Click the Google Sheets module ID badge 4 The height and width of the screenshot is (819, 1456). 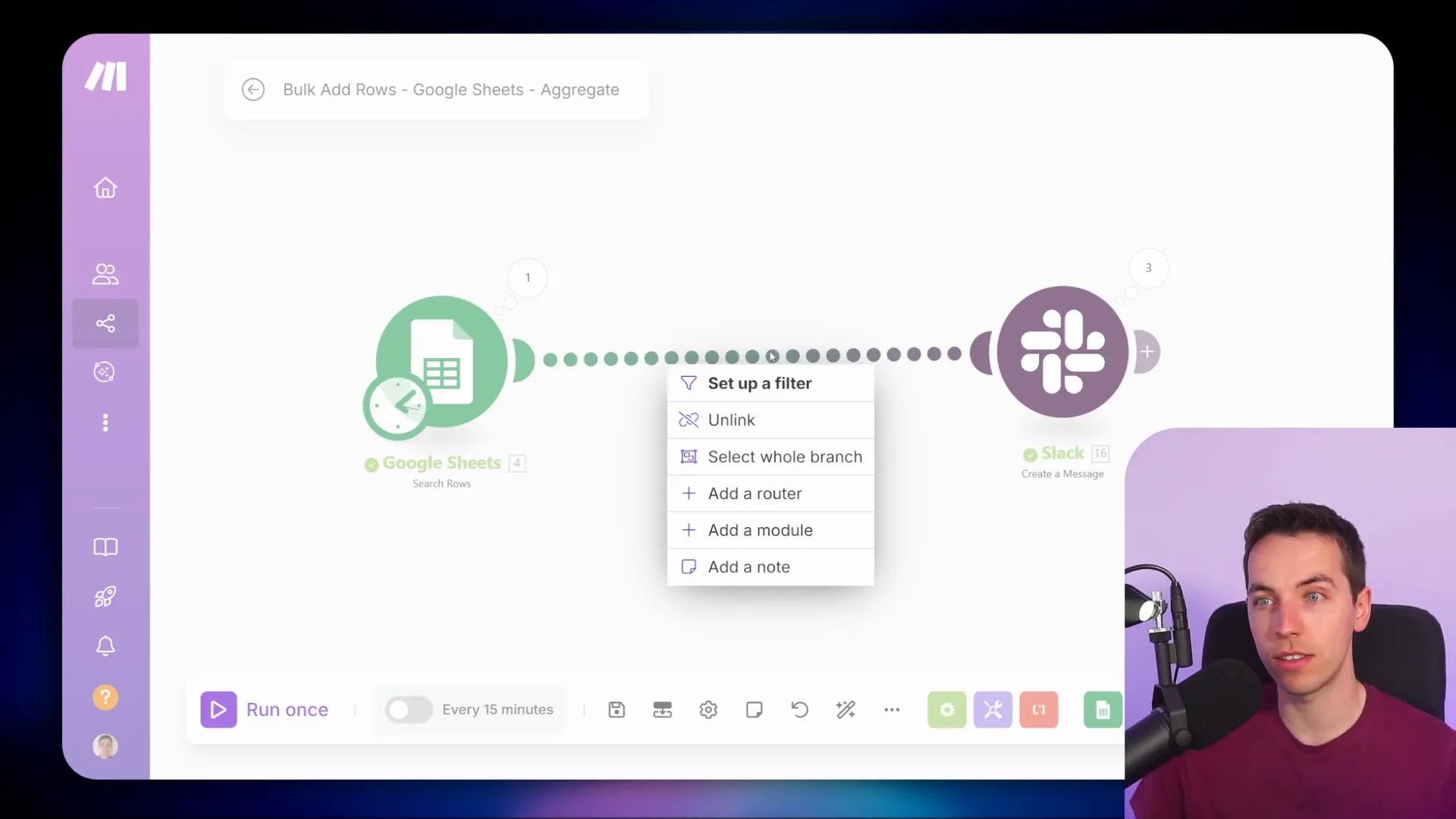coord(517,463)
